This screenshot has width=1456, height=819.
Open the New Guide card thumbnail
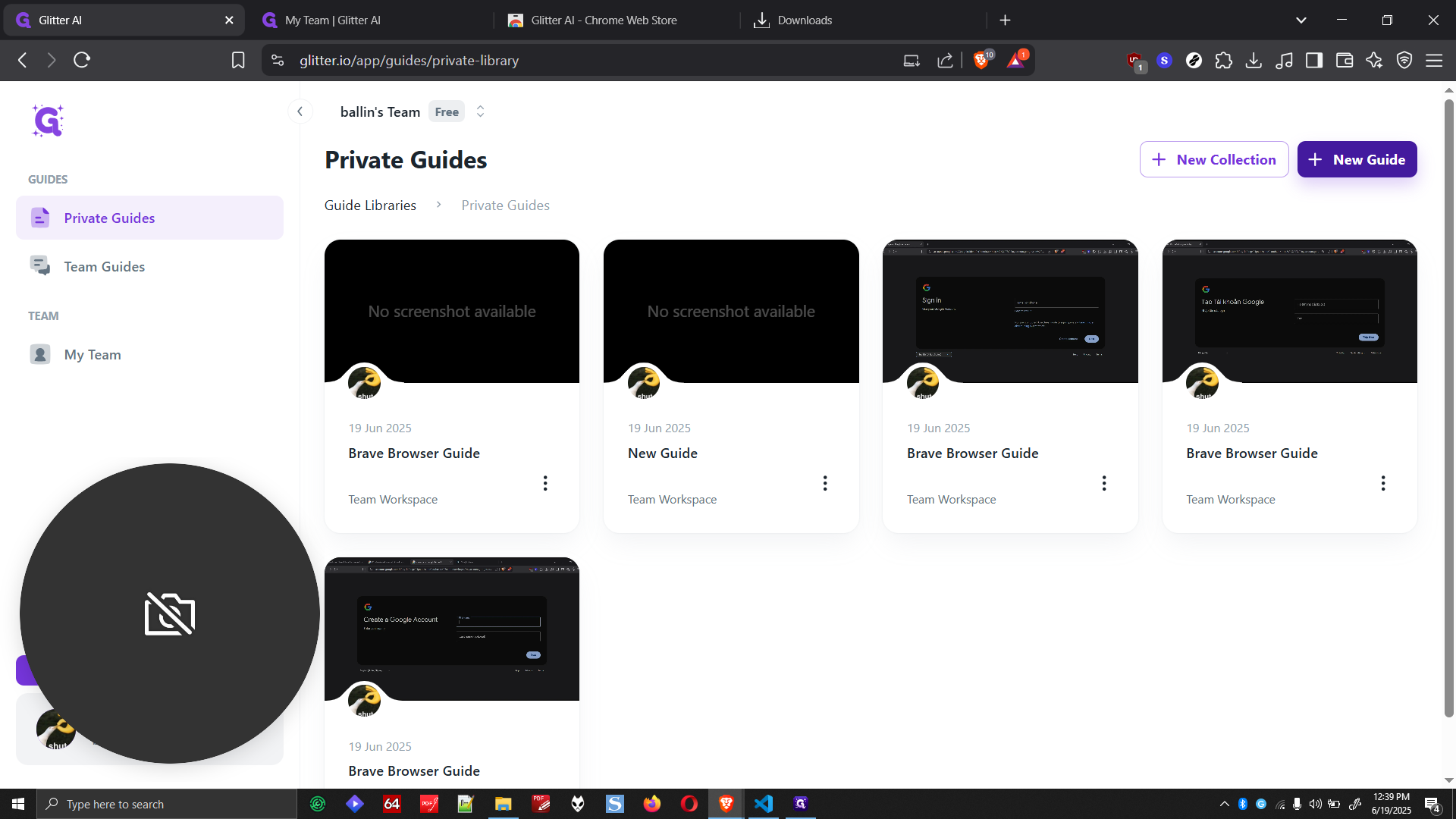tap(731, 311)
